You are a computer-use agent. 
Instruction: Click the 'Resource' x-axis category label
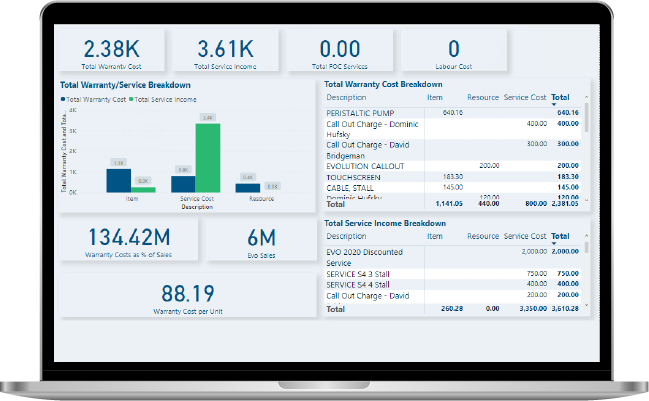(x=261, y=199)
